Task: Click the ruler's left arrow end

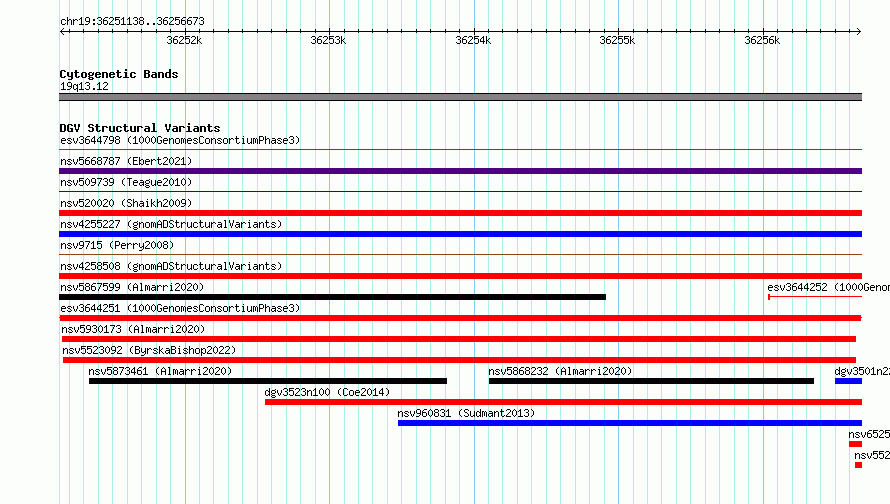Action: [62, 31]
